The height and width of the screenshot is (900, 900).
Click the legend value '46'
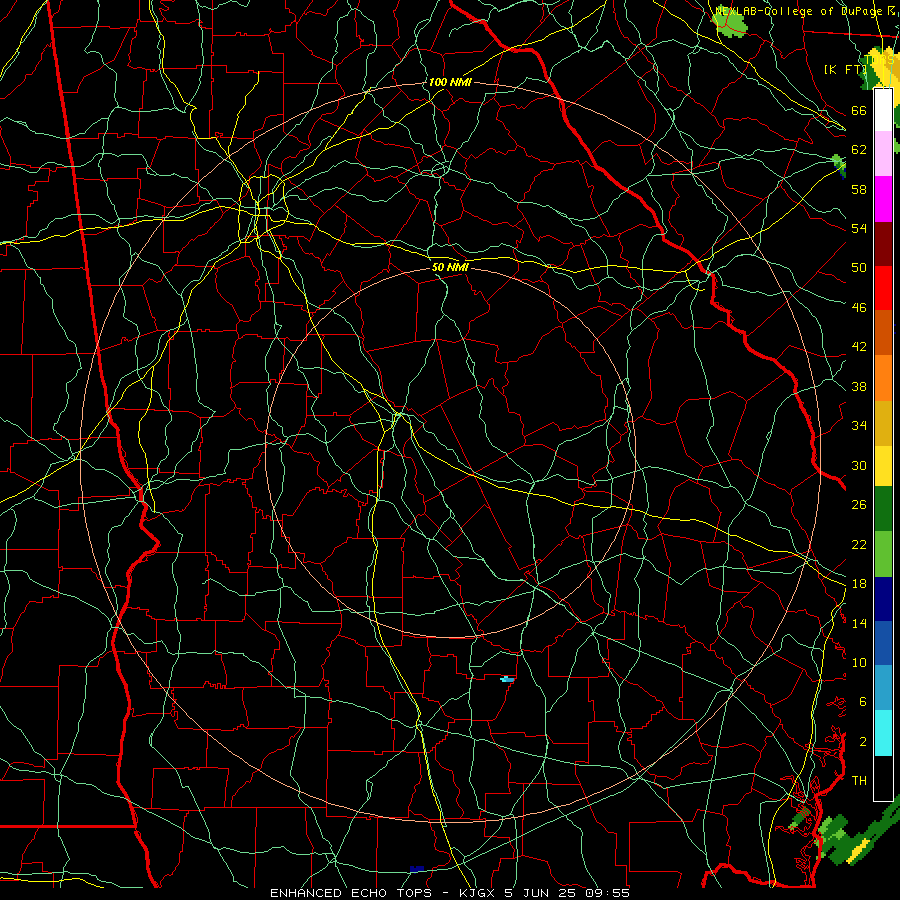click(859, 308)
